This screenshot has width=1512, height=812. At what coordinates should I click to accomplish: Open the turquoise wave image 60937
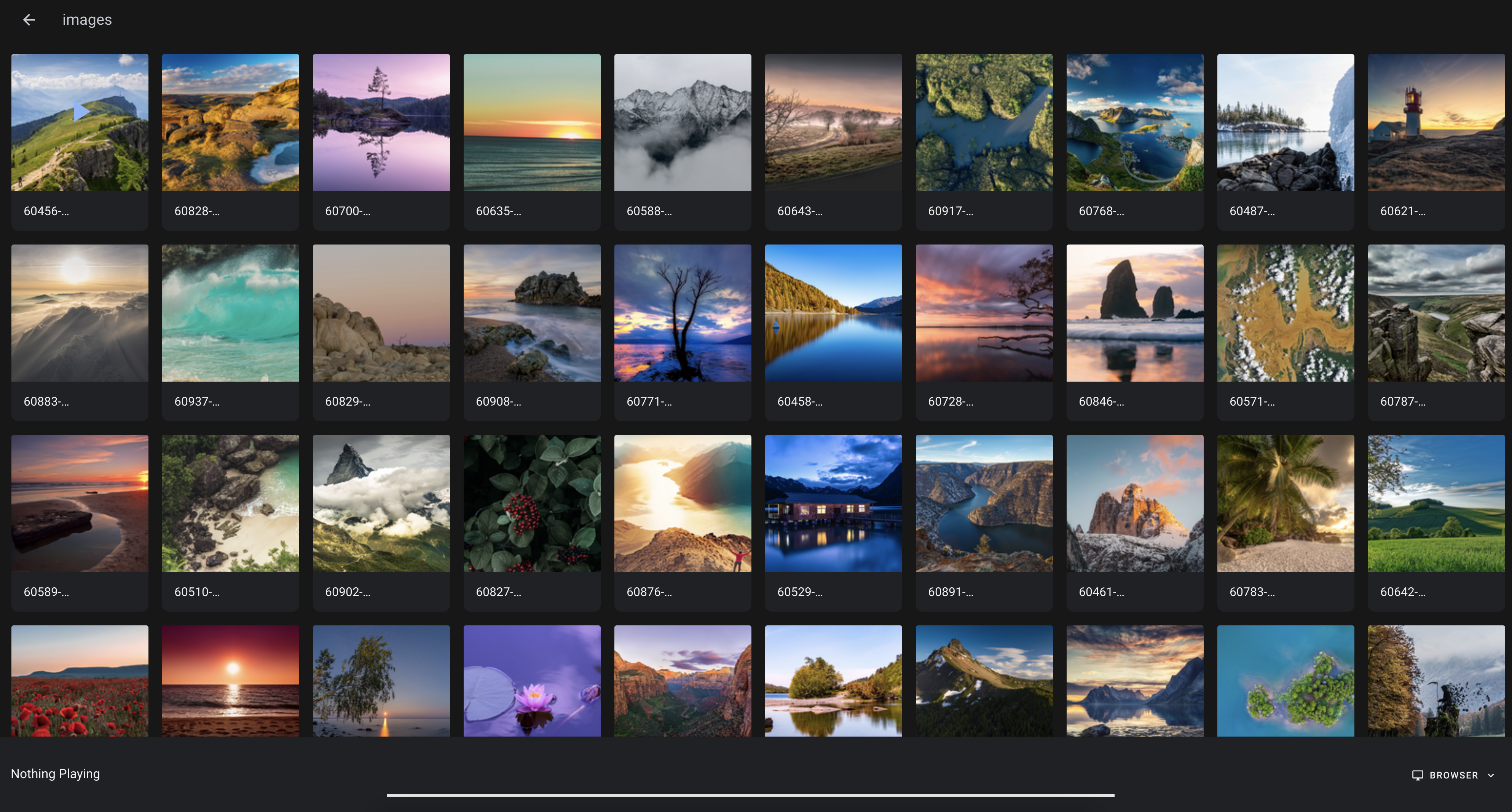coord(230,313)
